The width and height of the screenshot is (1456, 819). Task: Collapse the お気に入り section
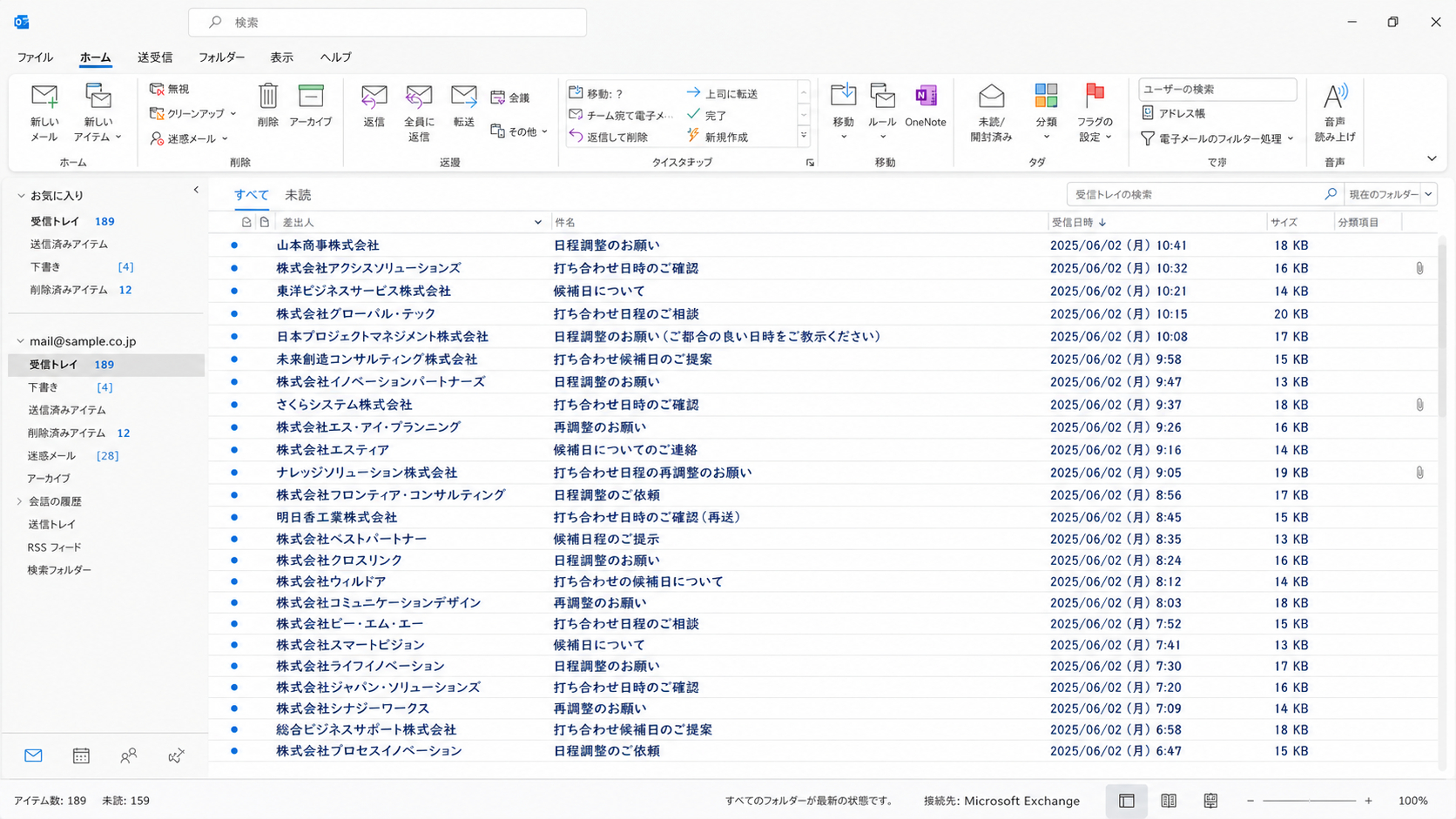point(21,196)
